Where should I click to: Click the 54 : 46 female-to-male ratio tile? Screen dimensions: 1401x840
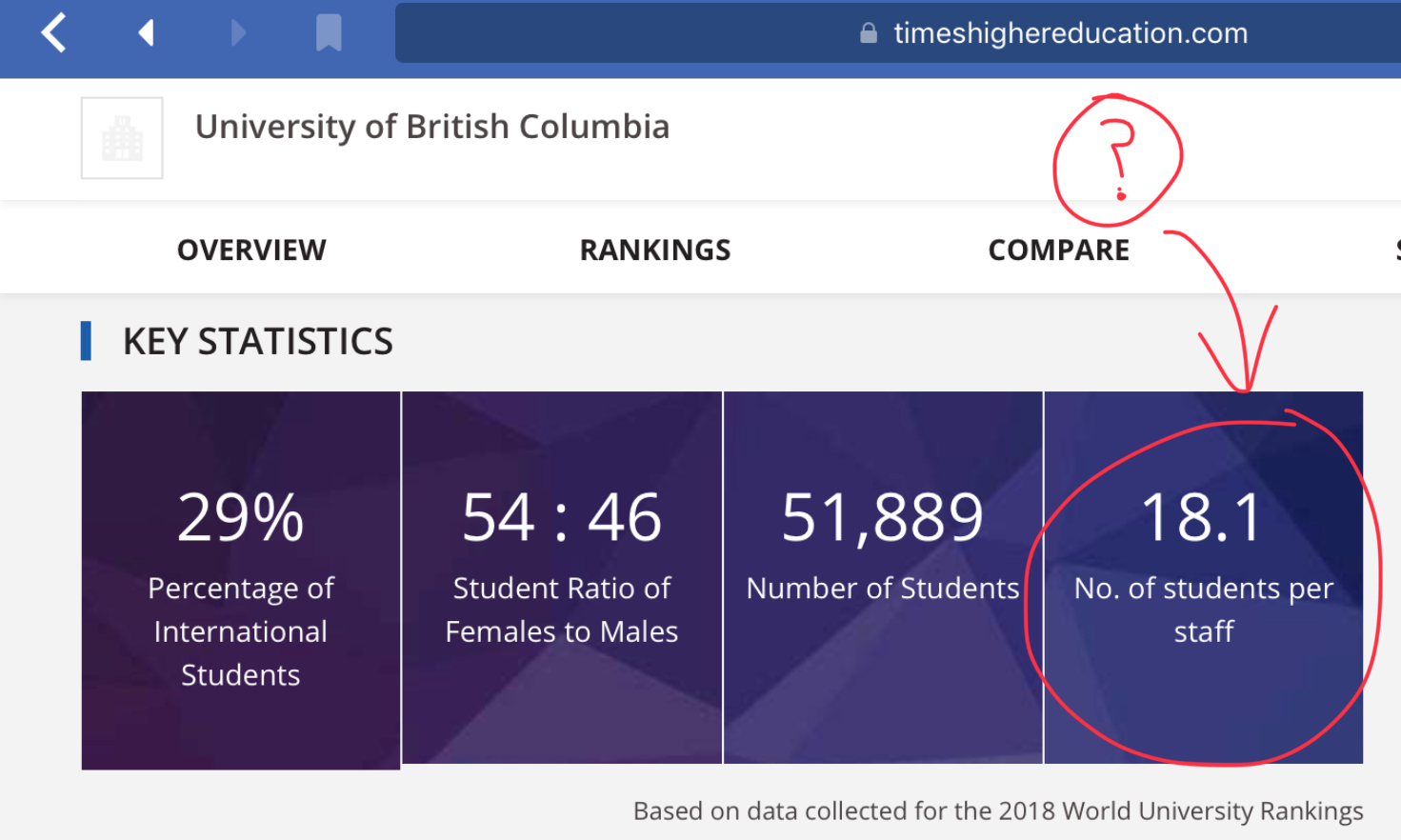click(562, 577)
